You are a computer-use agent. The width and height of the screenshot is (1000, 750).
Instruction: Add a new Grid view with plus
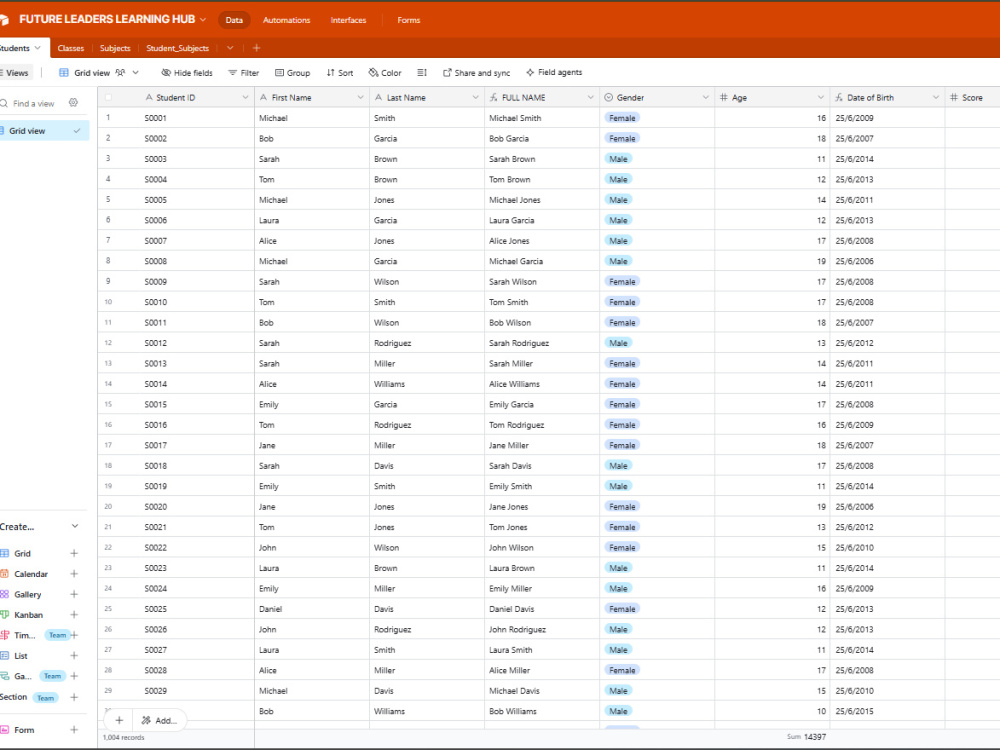click(x=74, y=554)
